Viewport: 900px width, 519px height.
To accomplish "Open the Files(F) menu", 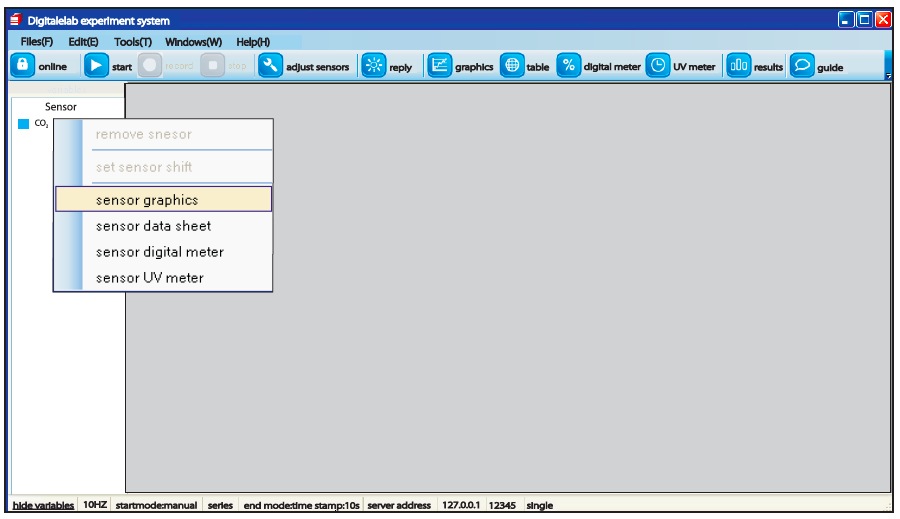I will coord(36,42).
